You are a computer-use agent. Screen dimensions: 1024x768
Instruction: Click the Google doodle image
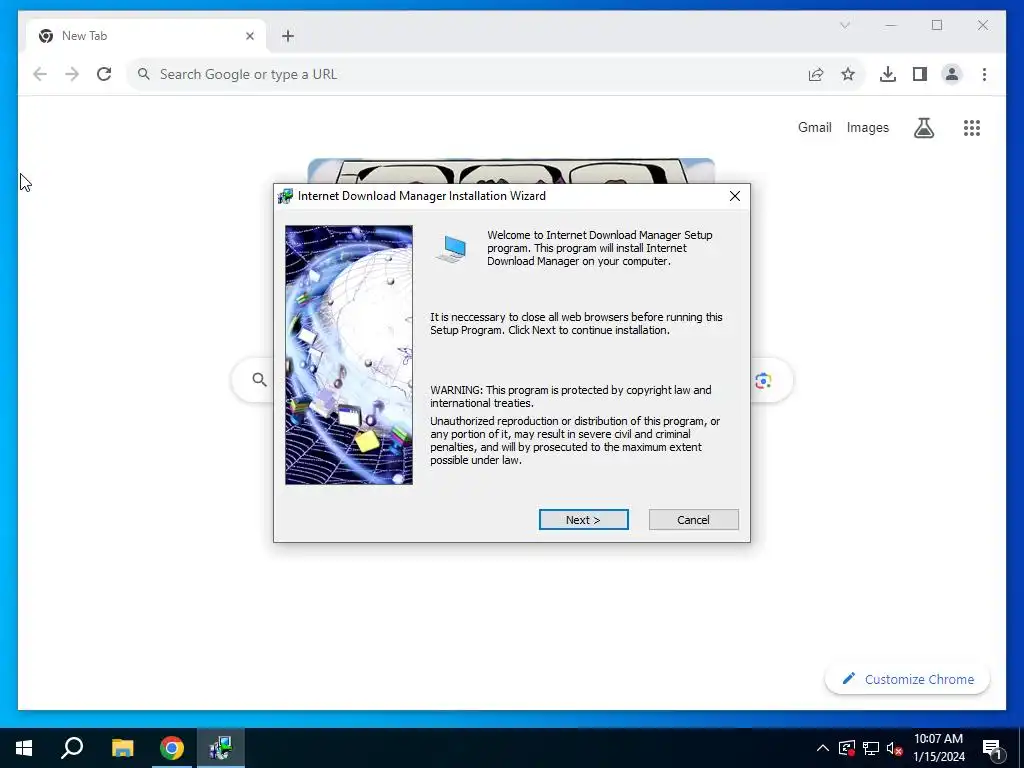point(511,171)
